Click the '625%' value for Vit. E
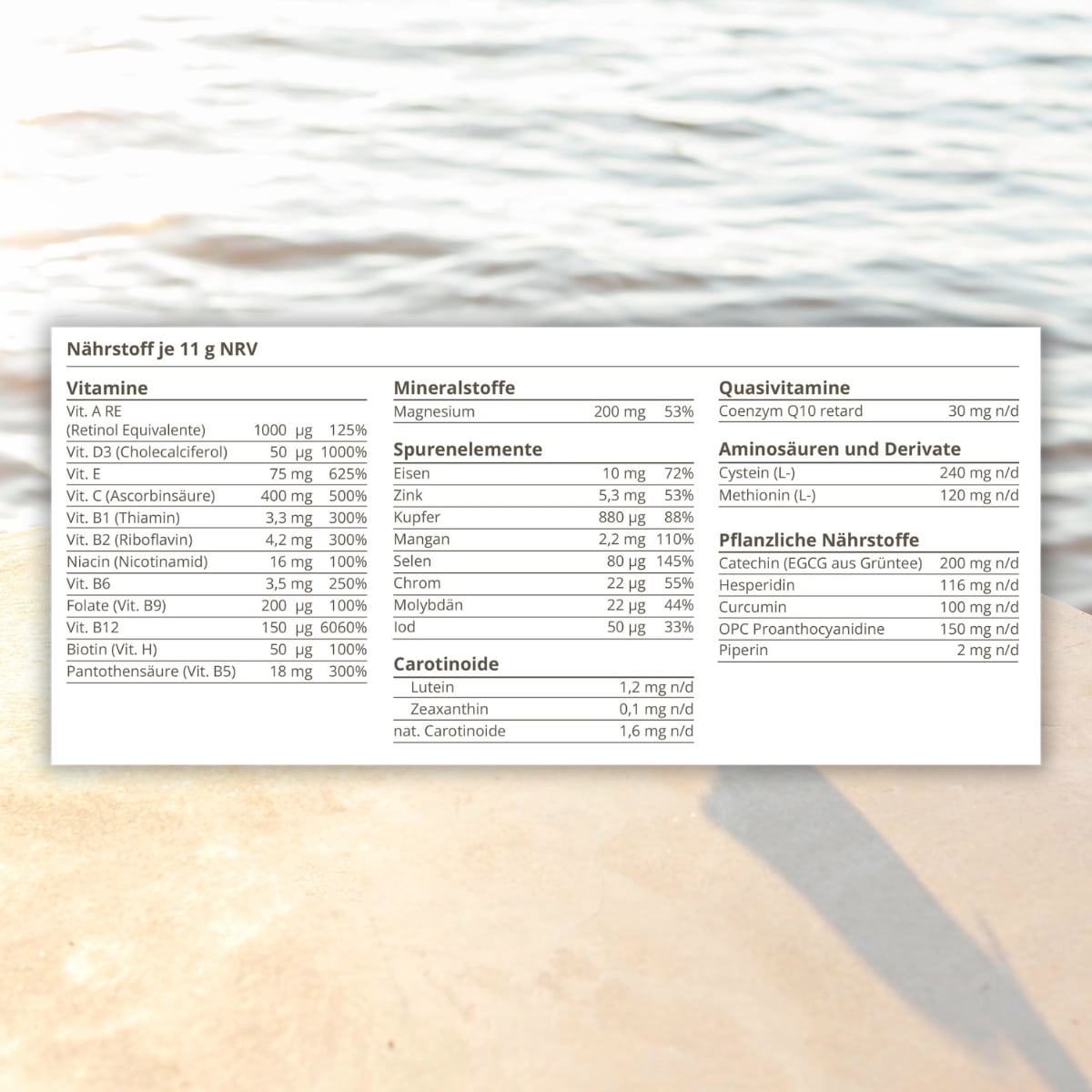Screen dimensions: 1092x1092 tap(349, 474)
